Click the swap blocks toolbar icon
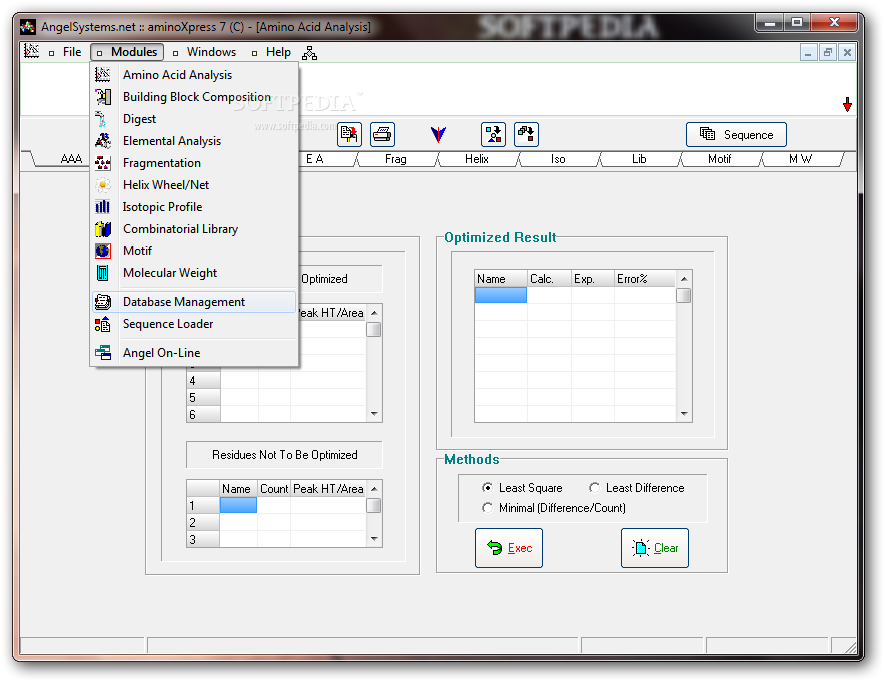 tap(526, 134)
